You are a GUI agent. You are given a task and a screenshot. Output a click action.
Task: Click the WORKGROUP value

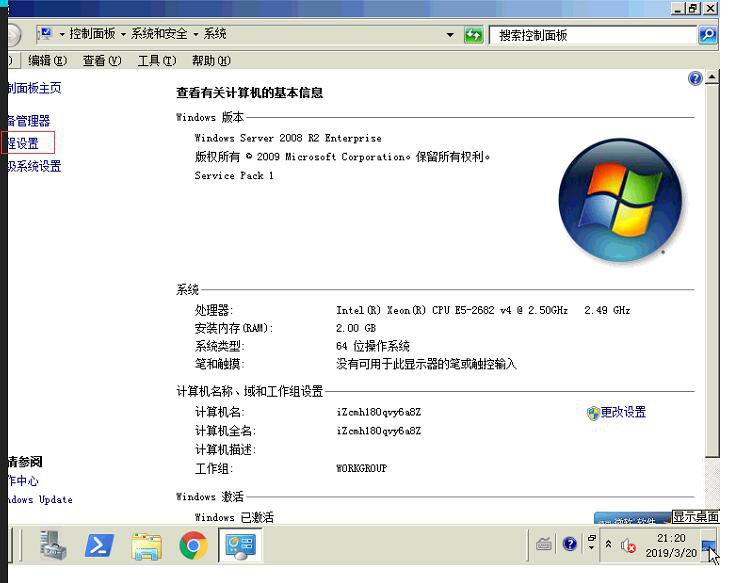point(362,469)
